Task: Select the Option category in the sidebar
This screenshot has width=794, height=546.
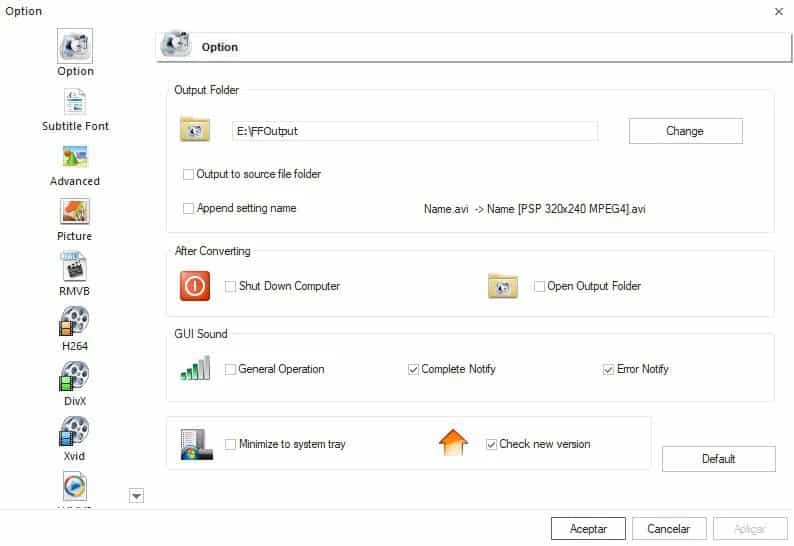Action: click(x=75, y=53)
